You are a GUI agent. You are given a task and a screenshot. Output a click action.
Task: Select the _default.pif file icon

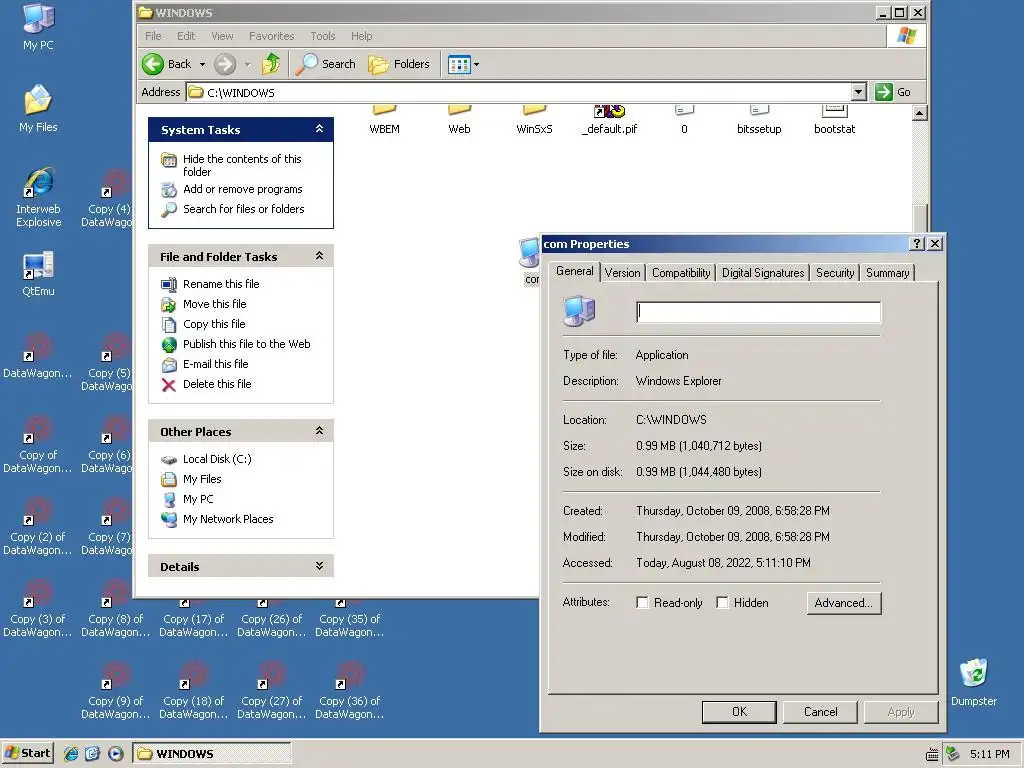[609, 120]
